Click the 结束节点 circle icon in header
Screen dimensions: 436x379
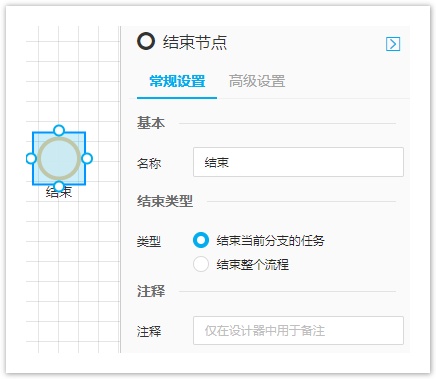(146, 42)
